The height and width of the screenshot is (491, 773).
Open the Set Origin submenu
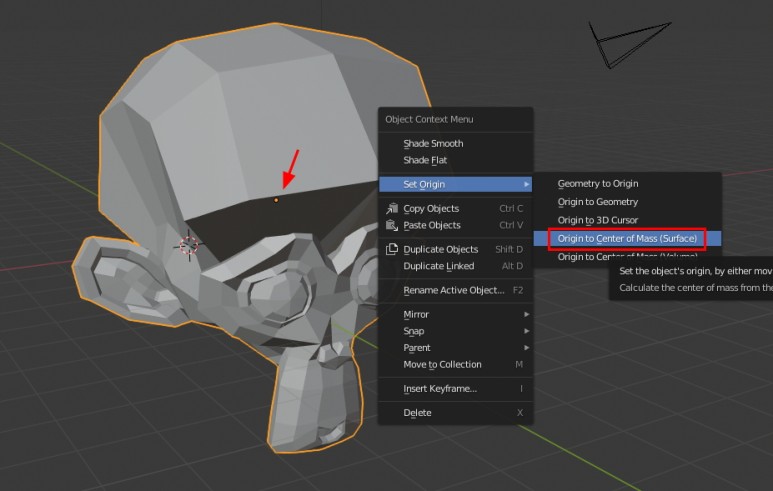click(x=455, y=184)
